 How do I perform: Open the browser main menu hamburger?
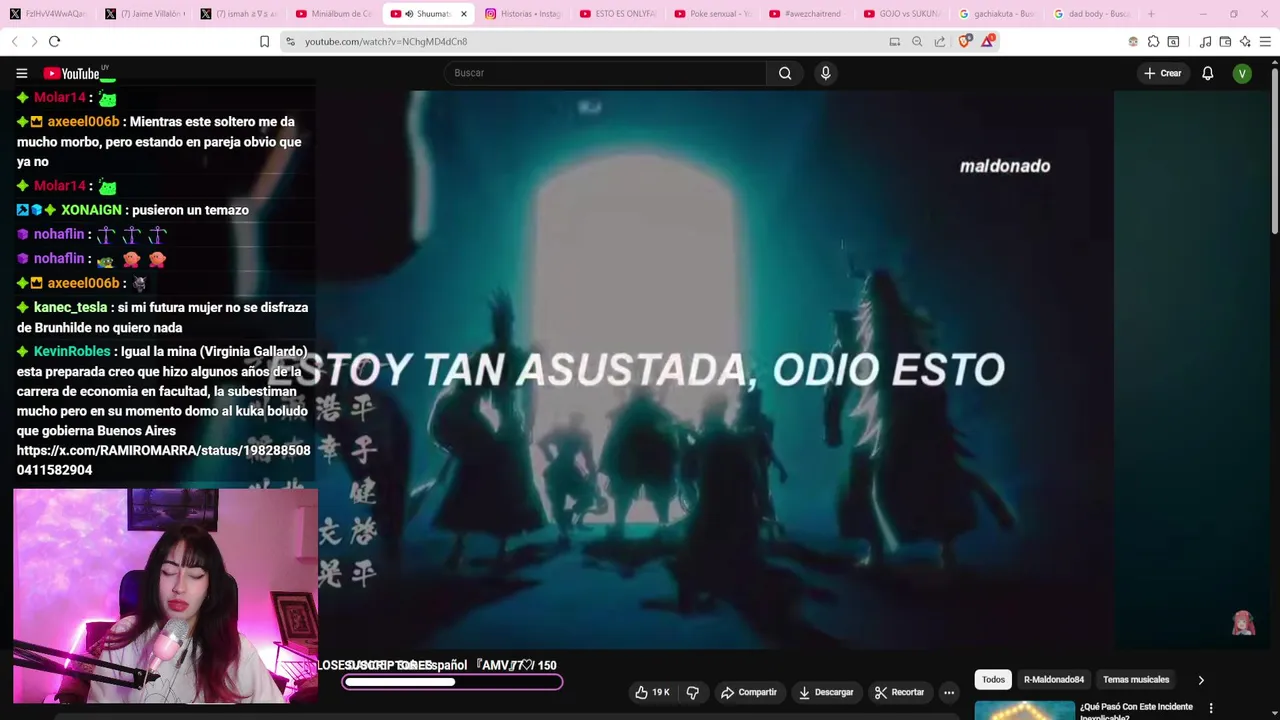pos(1265,41)
